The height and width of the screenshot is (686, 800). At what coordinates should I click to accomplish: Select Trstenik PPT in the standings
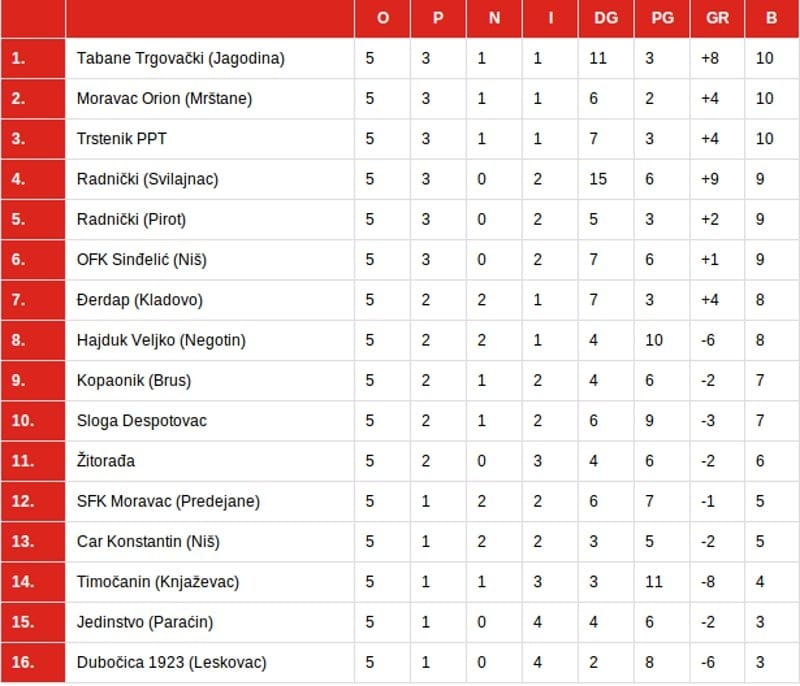[122, 139]
